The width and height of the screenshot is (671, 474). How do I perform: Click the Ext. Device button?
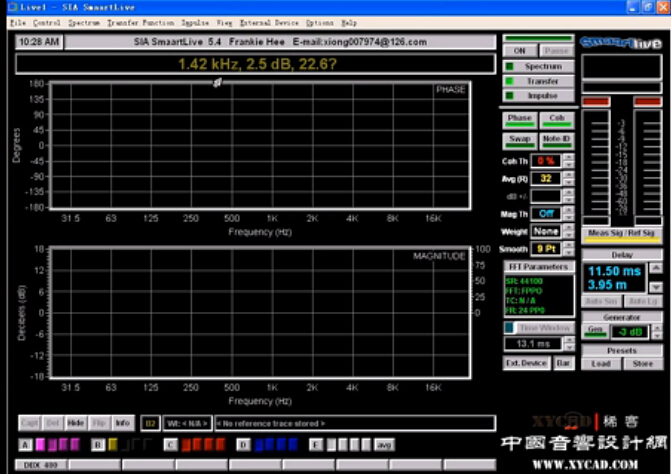(x=526, y=363)
